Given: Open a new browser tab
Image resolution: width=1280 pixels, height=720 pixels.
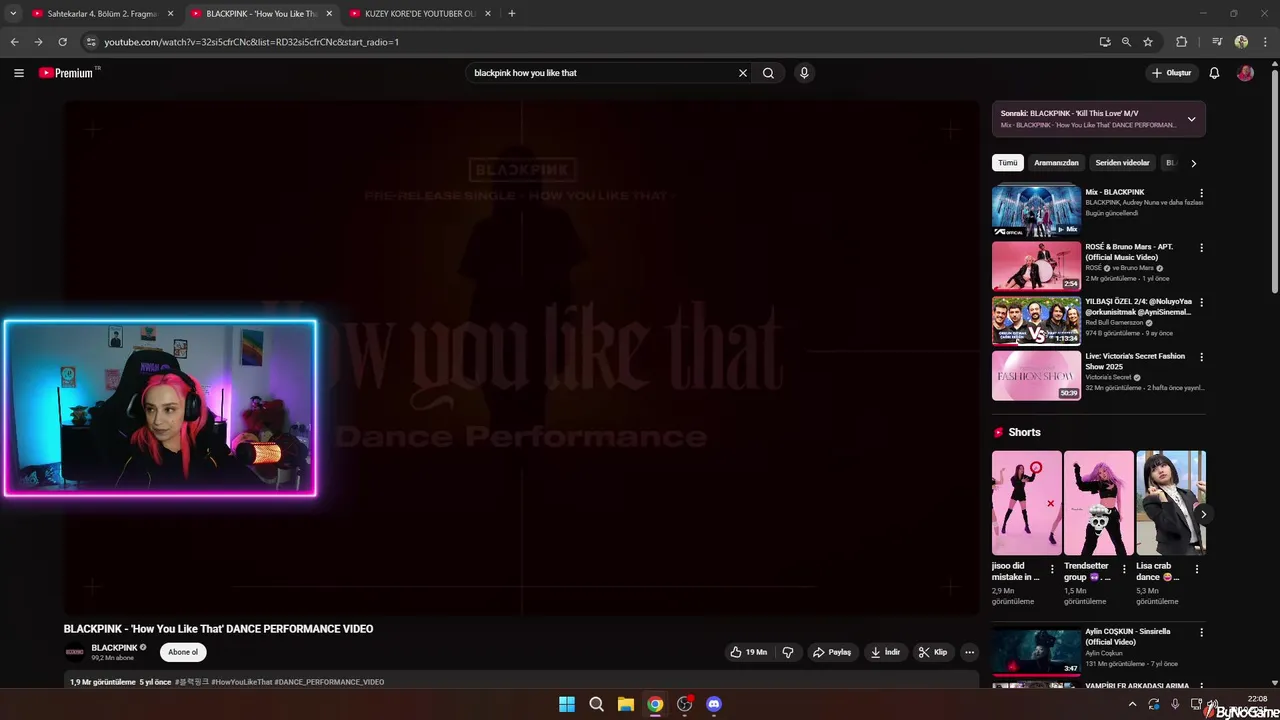Looking at the screenshot, I should pyautogui.click(x=511, y=14).
